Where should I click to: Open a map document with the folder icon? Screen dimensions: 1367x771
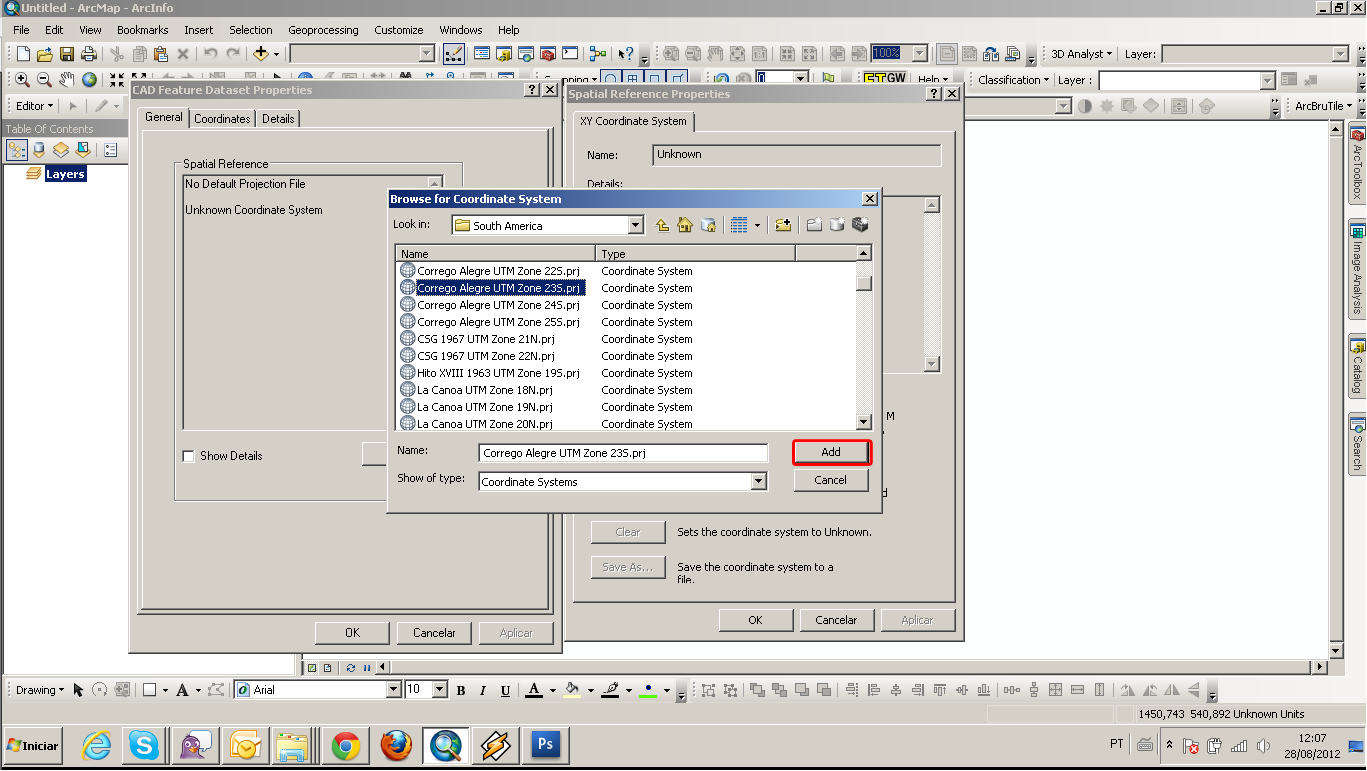point(45,54)
